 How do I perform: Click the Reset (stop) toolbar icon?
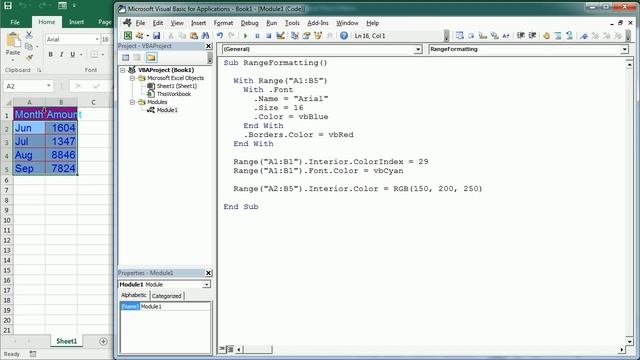click(x=269, y=36)
